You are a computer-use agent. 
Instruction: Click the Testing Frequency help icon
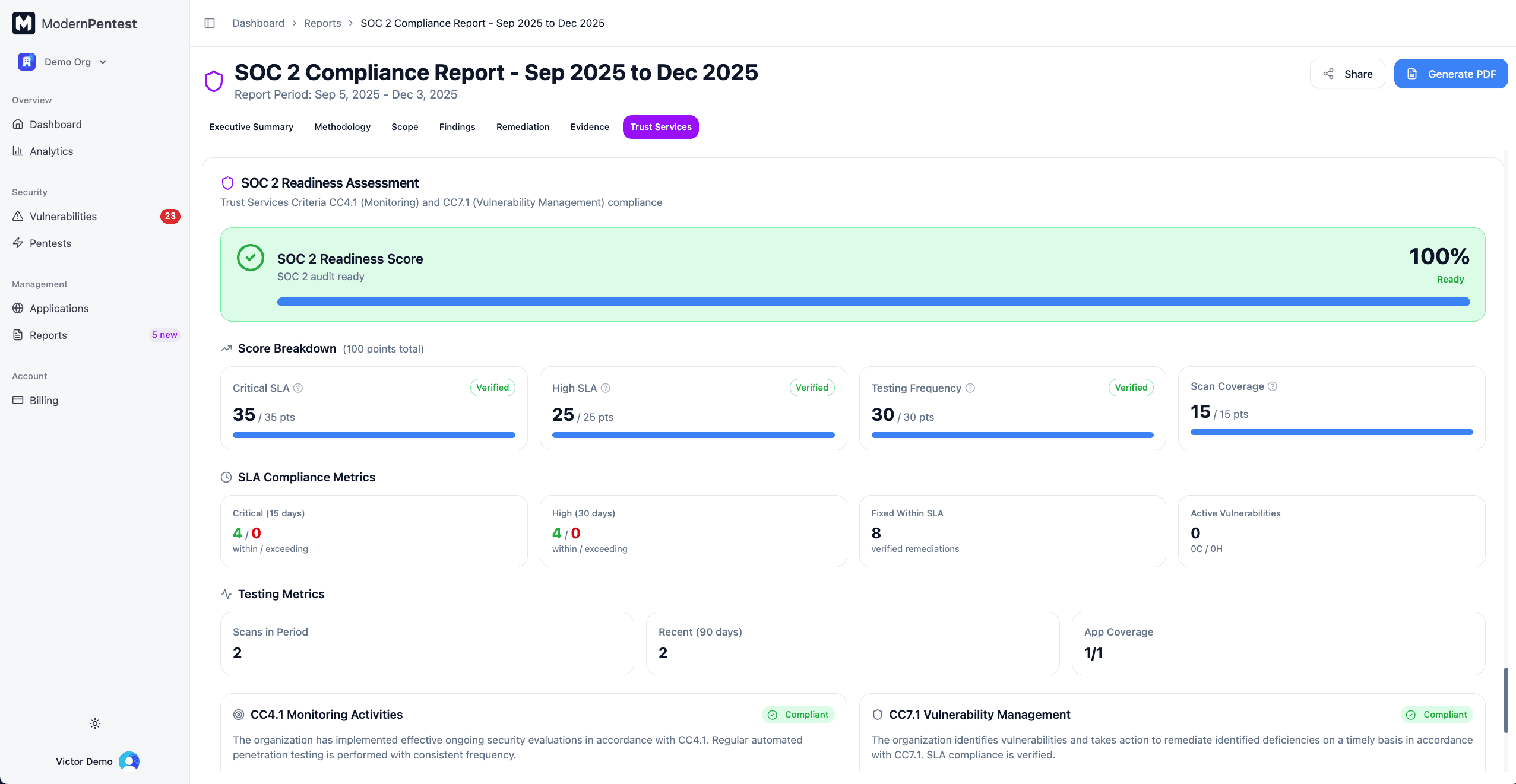coord(970,388)
